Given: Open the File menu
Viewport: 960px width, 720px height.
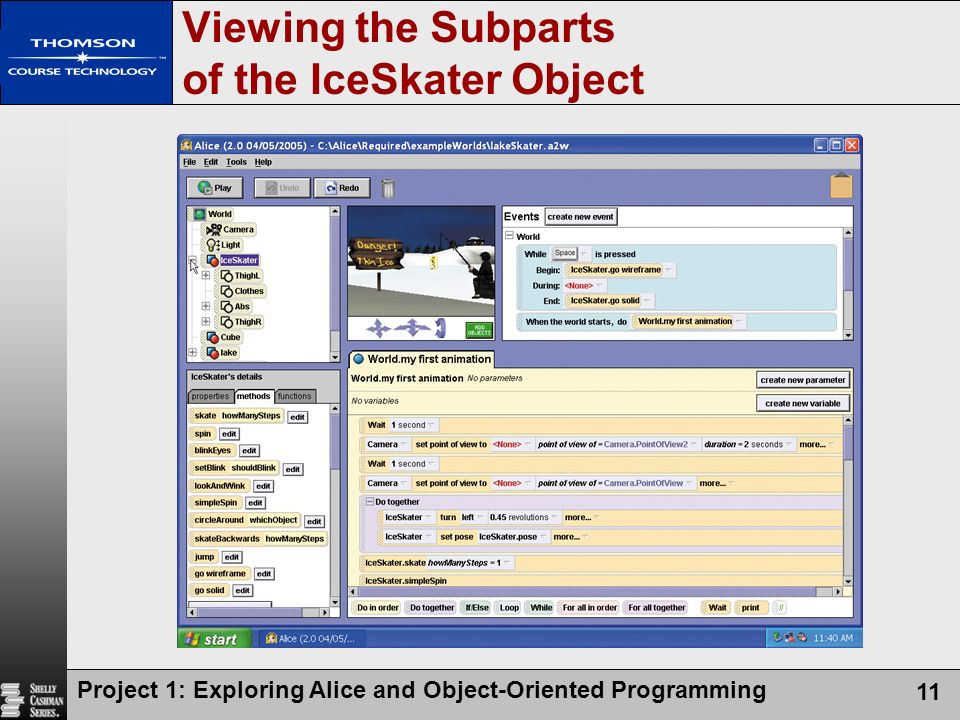Looking at the screenshot, I should coord(189,162).
